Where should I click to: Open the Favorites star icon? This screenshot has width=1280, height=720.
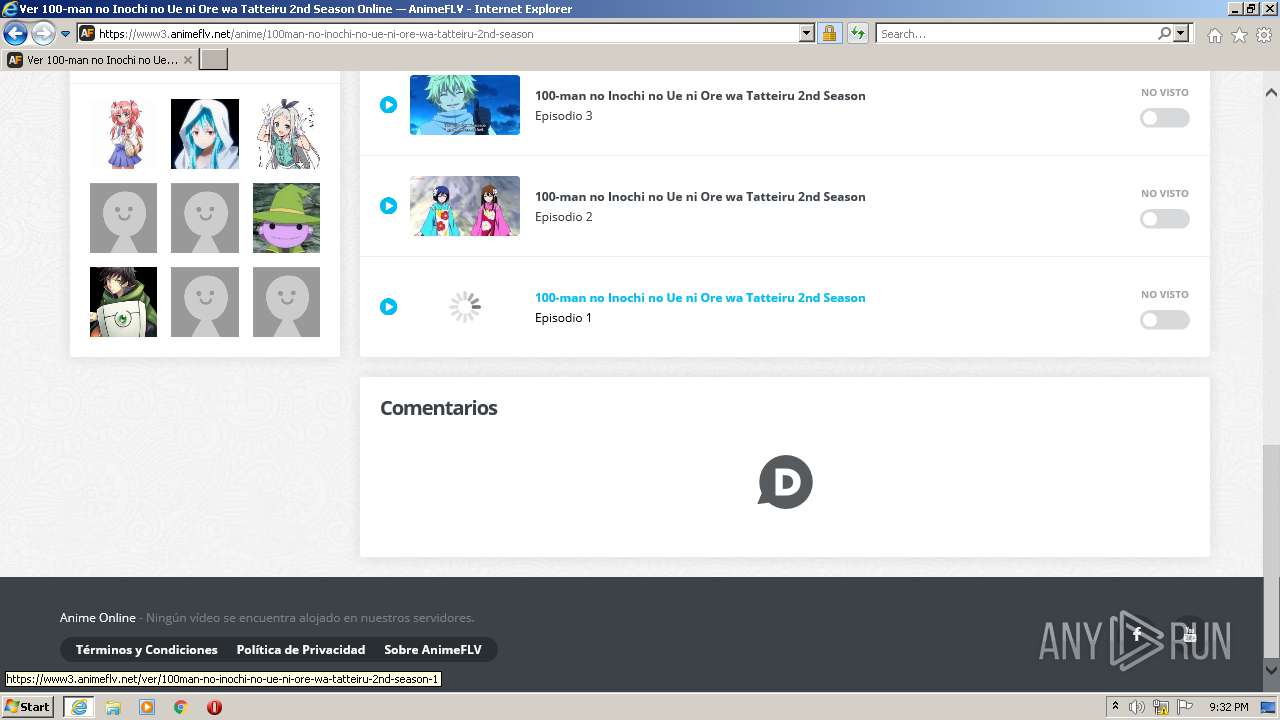click(x=1239, y=35)
